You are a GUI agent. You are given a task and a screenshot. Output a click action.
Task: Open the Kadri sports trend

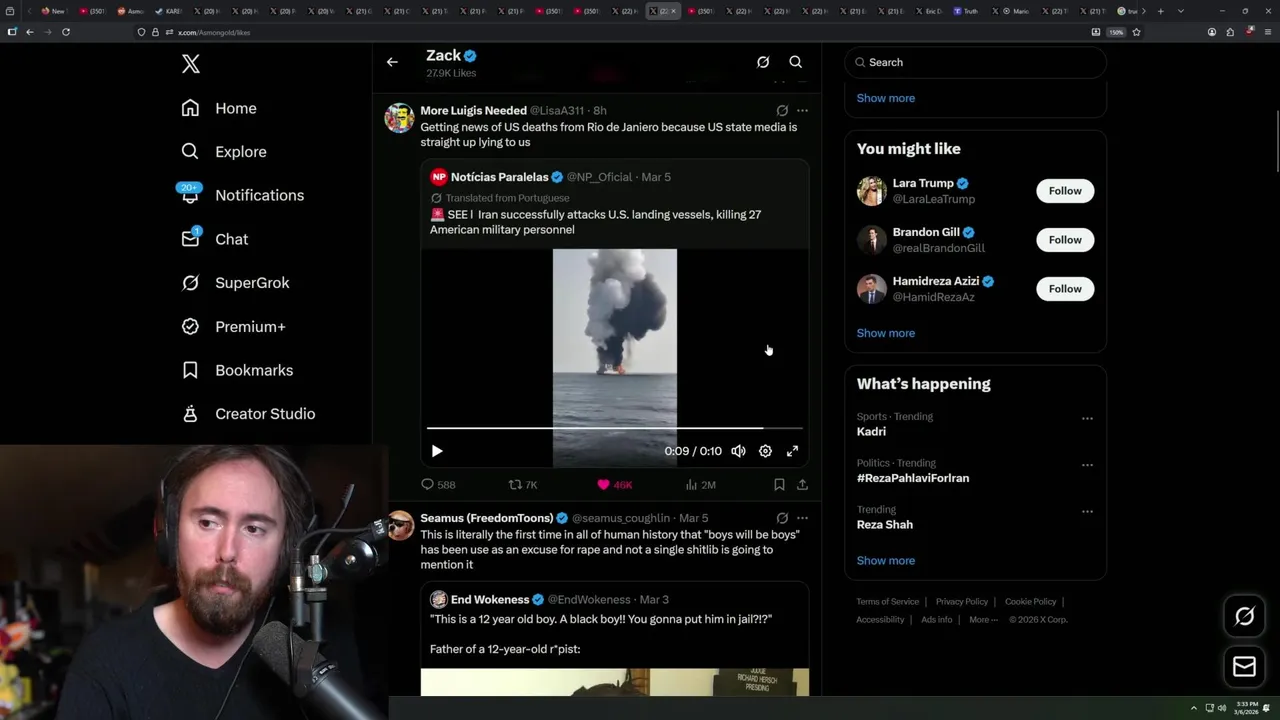pyautogui.click(x=871, y=432)
